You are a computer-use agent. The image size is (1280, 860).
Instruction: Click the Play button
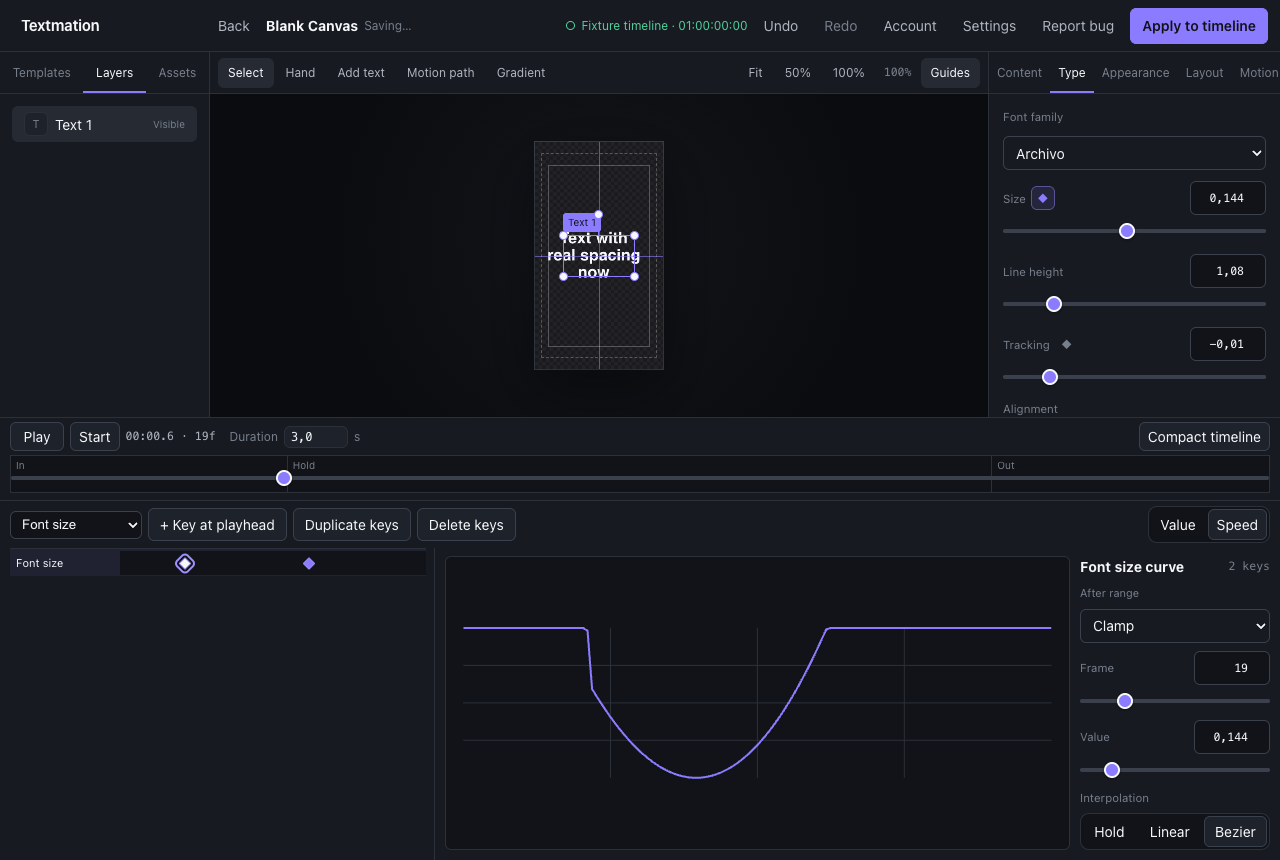tap(37, 437)
